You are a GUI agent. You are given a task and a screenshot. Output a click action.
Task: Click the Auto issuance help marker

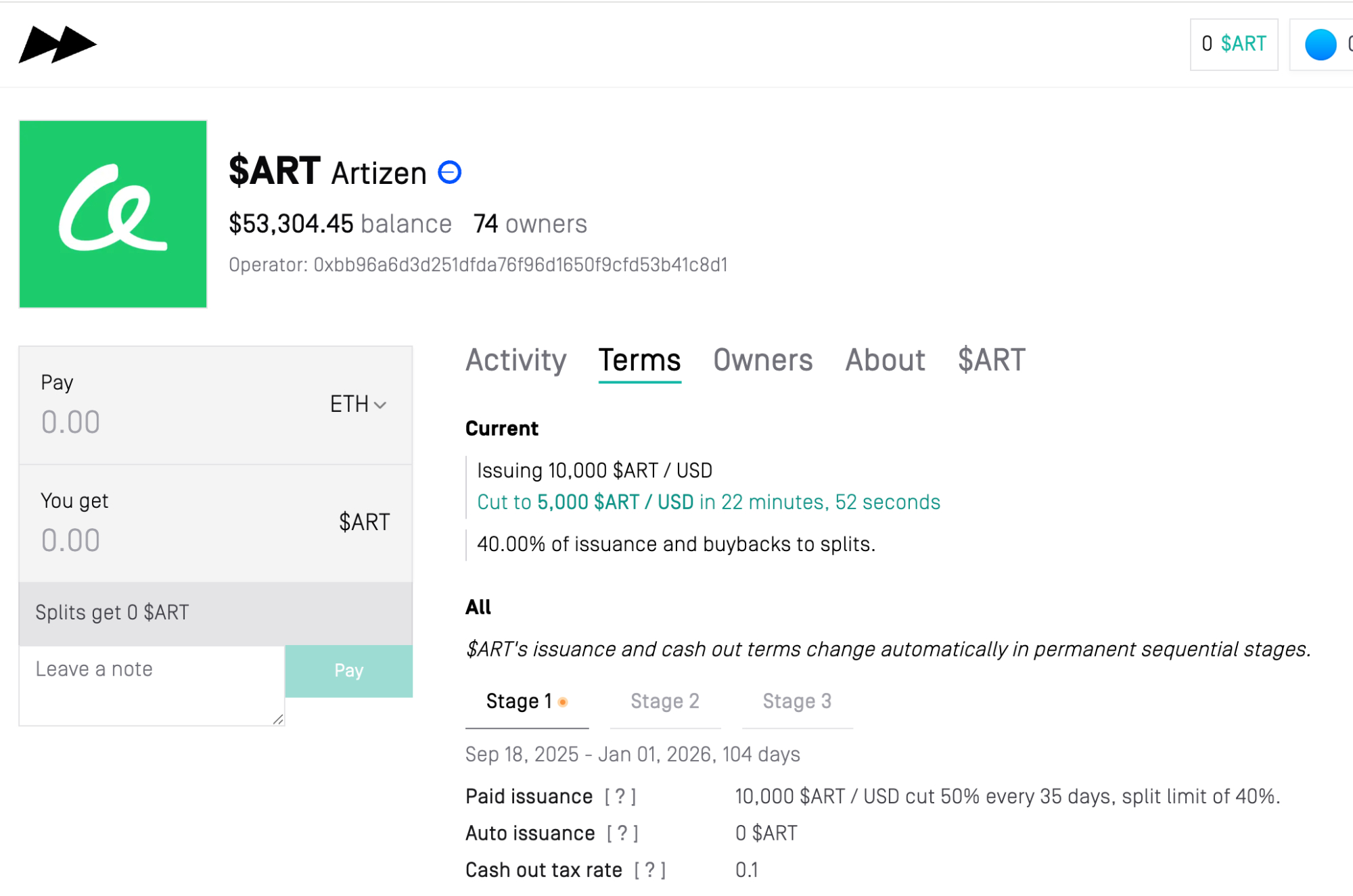point(622,833)
